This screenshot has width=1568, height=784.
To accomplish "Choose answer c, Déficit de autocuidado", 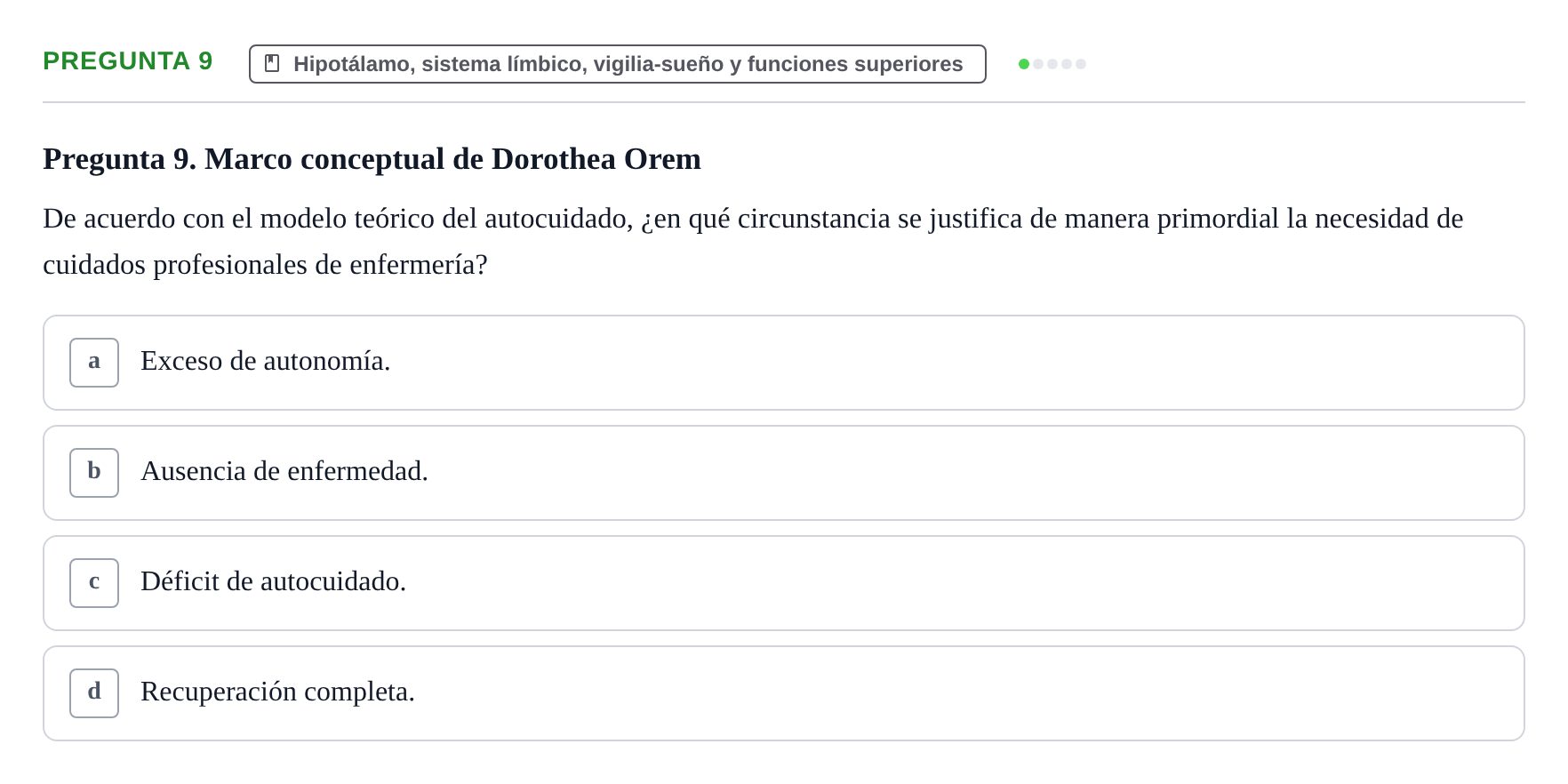I will [784, 583].
